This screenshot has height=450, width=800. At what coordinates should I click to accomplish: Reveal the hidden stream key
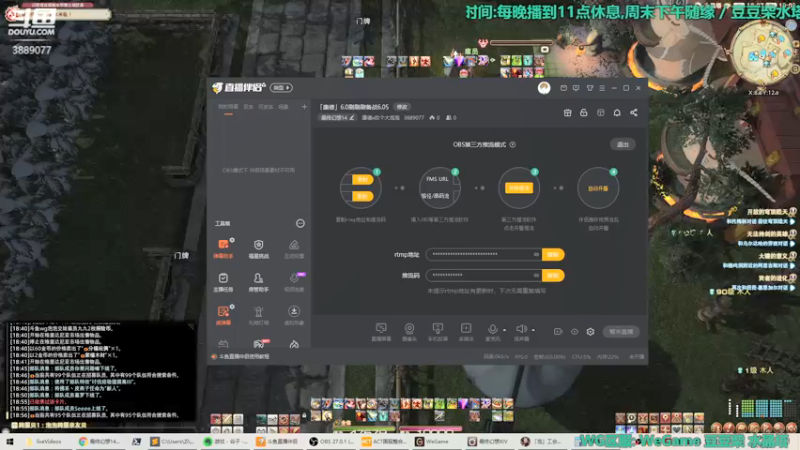pos(536,275)
